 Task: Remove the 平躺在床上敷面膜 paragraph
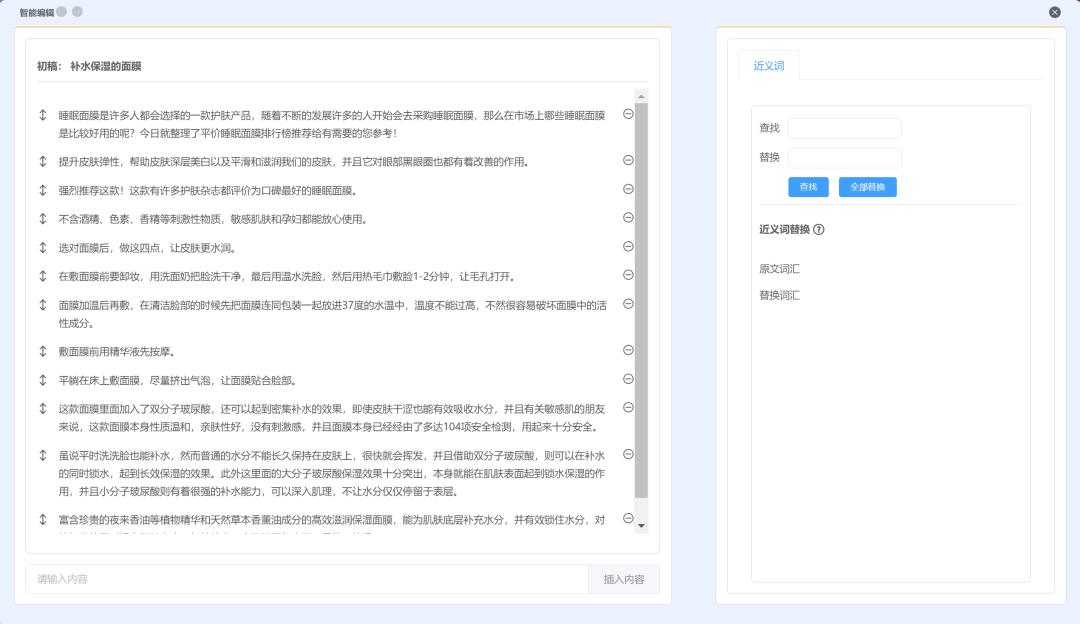point(628,379)
